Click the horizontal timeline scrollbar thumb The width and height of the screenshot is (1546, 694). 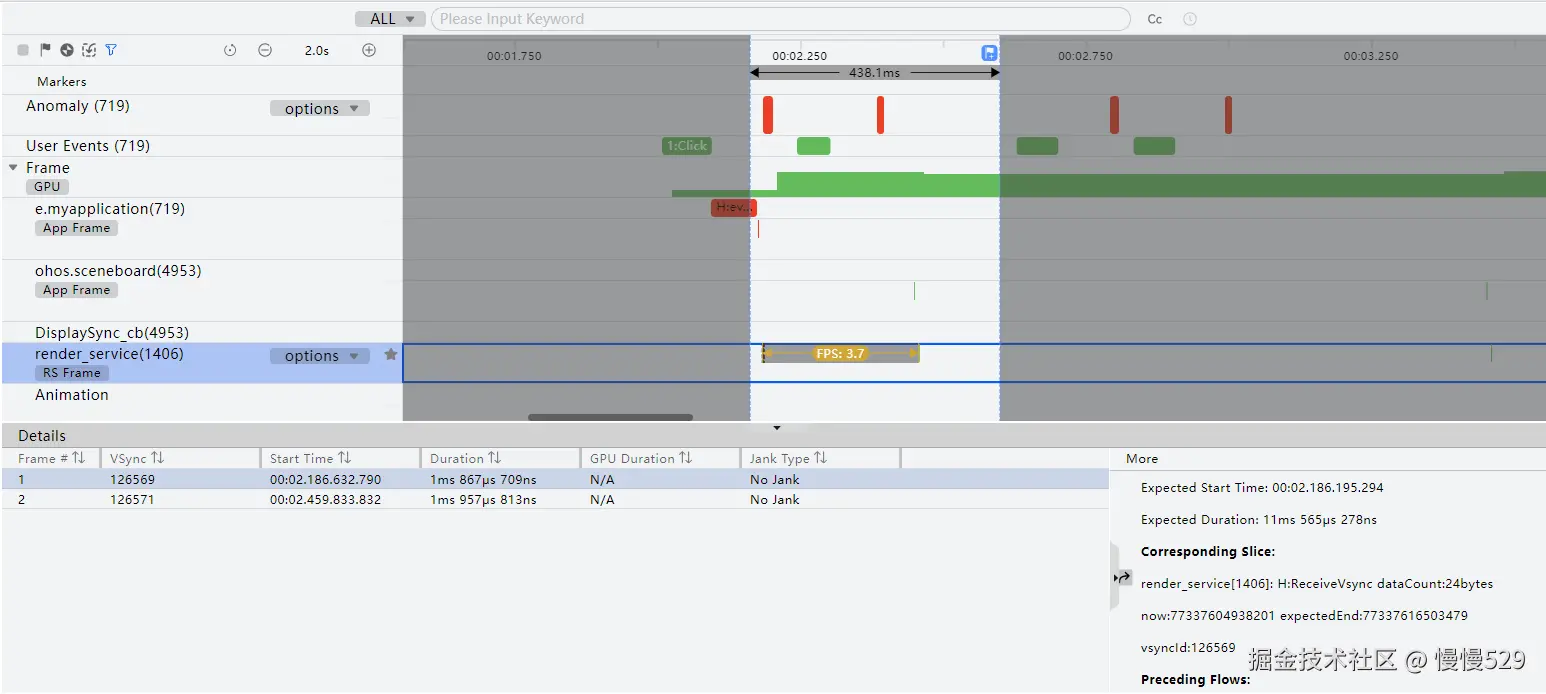(x=610, y=418)
